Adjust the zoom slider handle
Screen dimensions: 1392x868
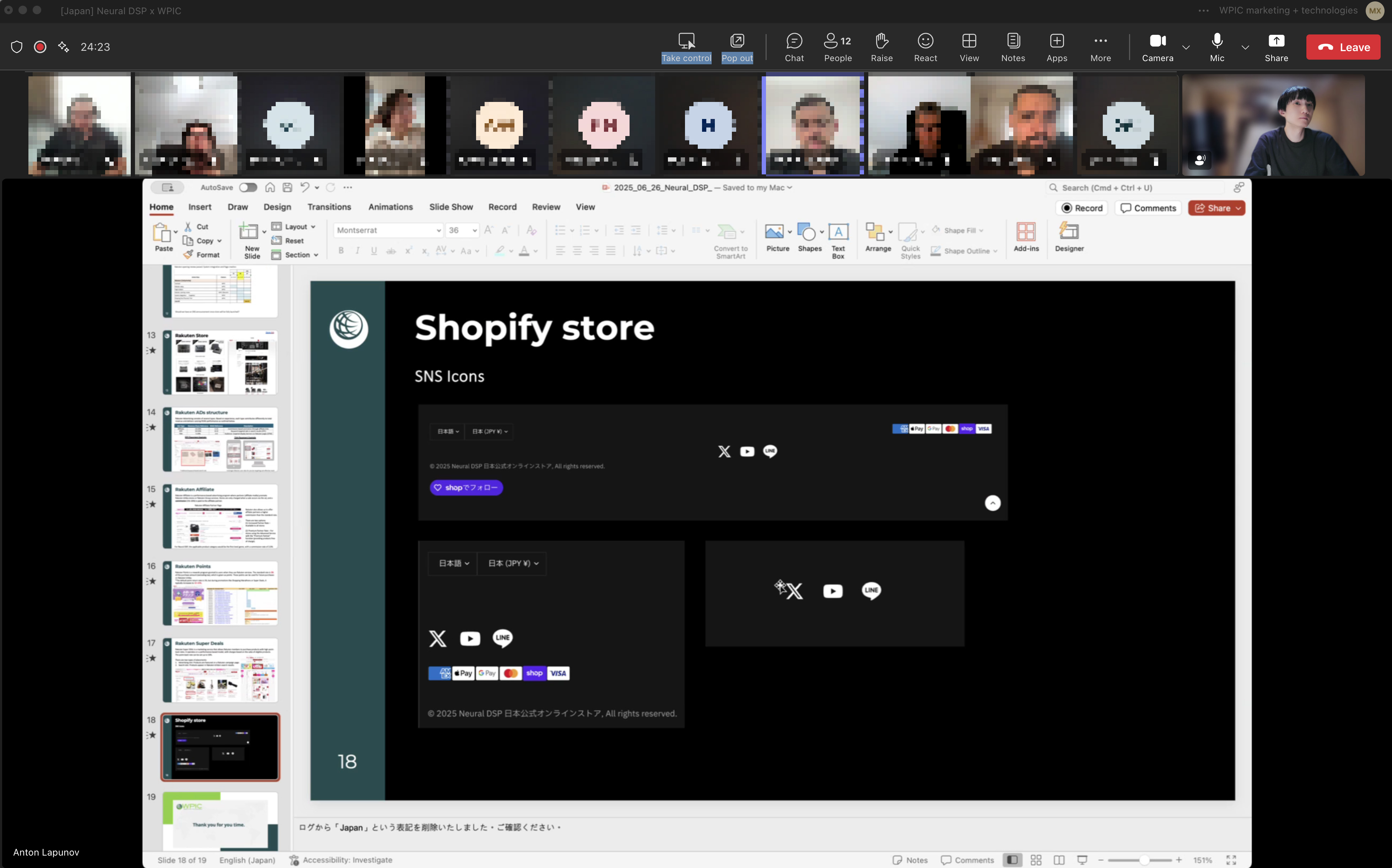1144,860
